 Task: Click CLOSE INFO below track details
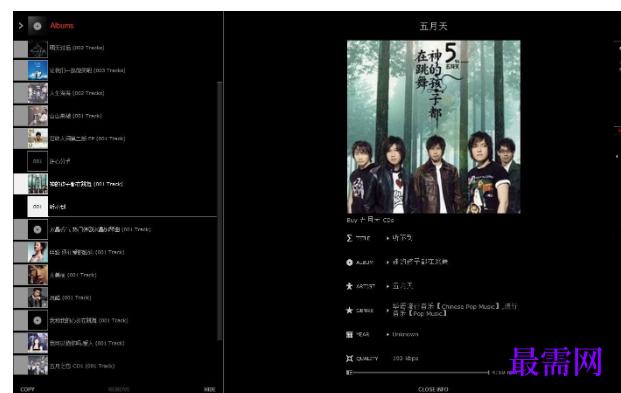433,389
